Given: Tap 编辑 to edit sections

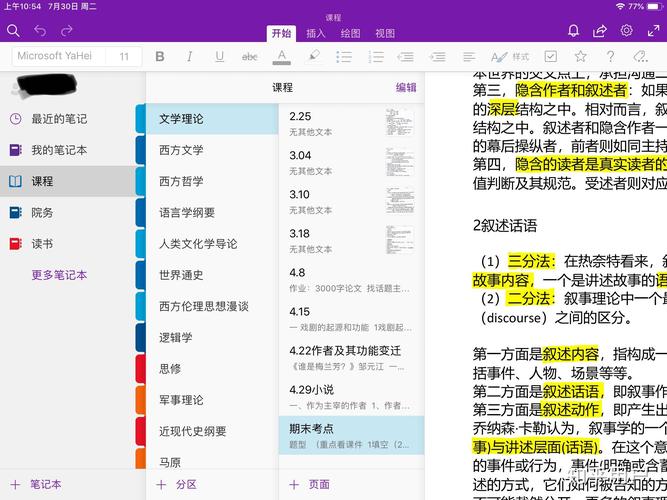Looking at the screenshot, I should [x=406, y=87].
